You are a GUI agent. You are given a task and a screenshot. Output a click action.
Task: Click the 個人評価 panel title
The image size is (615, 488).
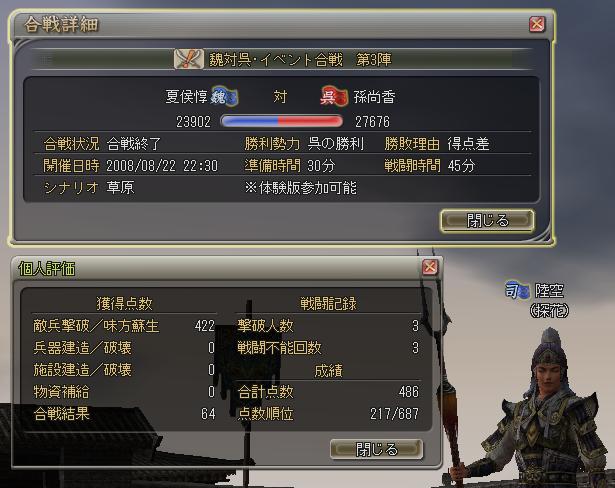(x=47, y=269)
